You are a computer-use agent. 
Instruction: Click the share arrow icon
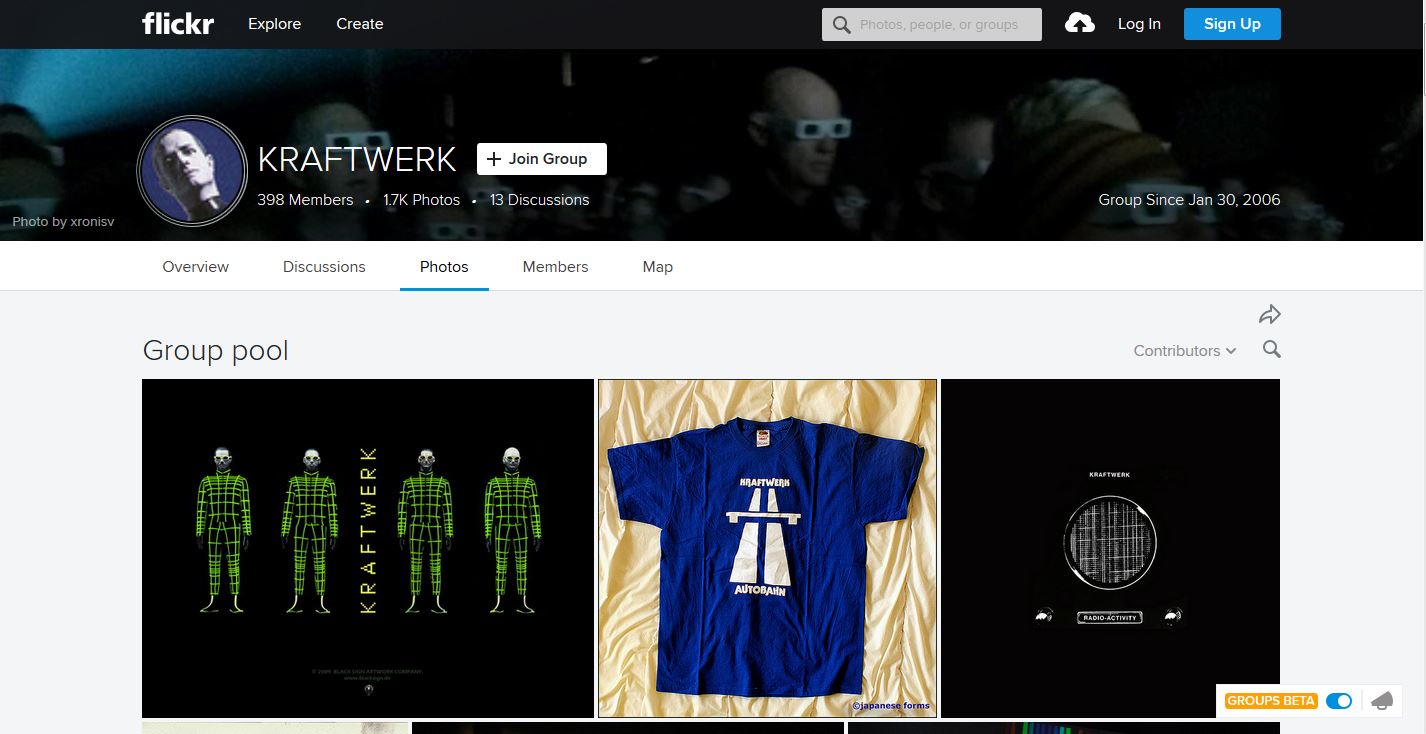point(1270,315)
